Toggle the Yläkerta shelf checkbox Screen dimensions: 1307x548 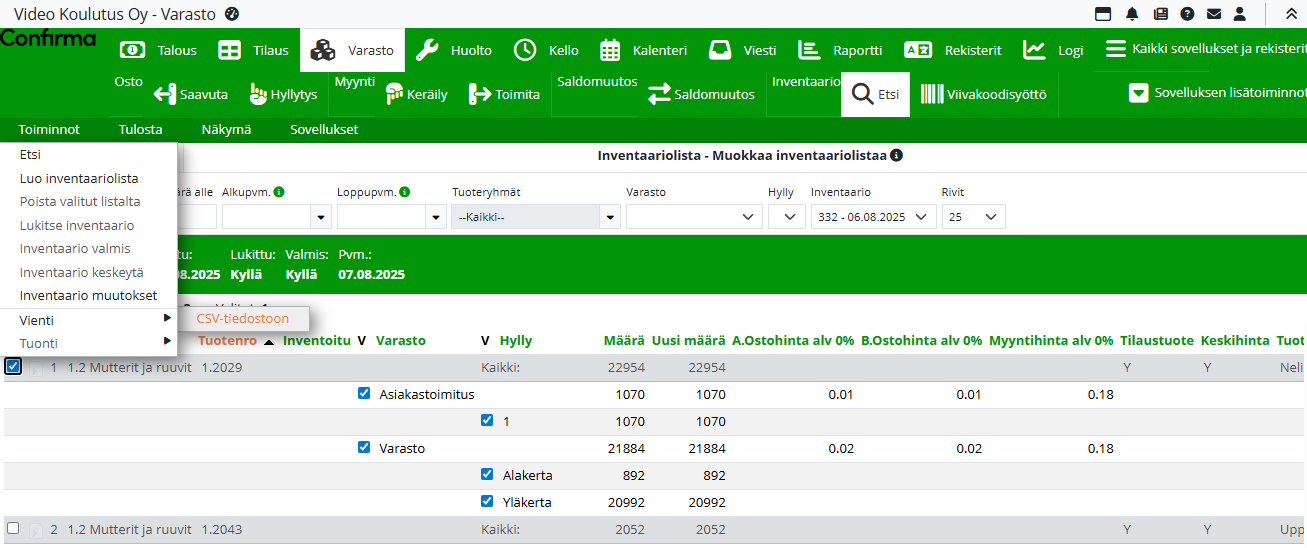tap(487, 502)
